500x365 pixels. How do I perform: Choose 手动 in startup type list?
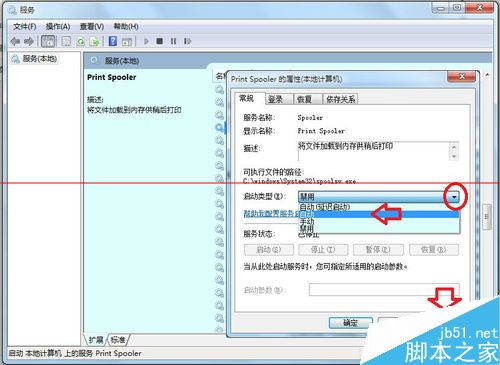click(x=379, y=221)
